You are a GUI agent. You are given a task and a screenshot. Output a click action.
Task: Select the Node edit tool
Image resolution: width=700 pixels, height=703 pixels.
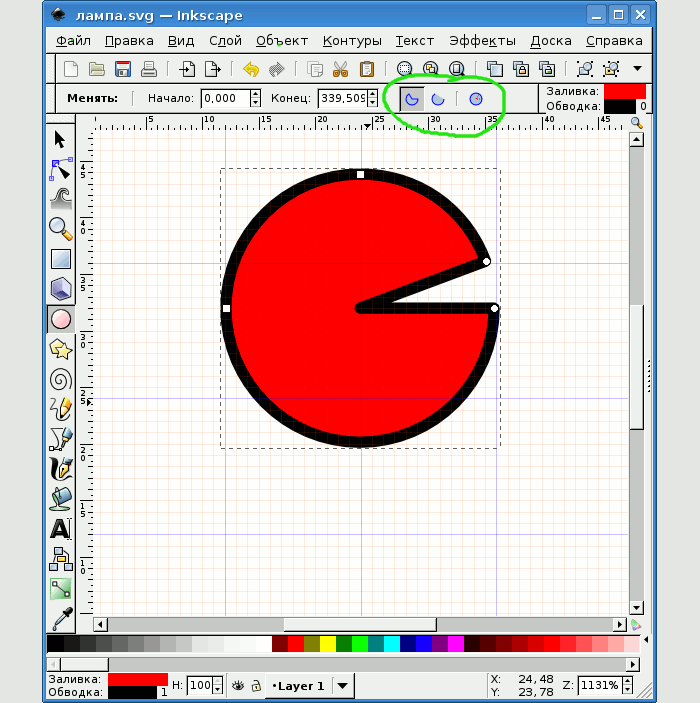tap(60, 169)
